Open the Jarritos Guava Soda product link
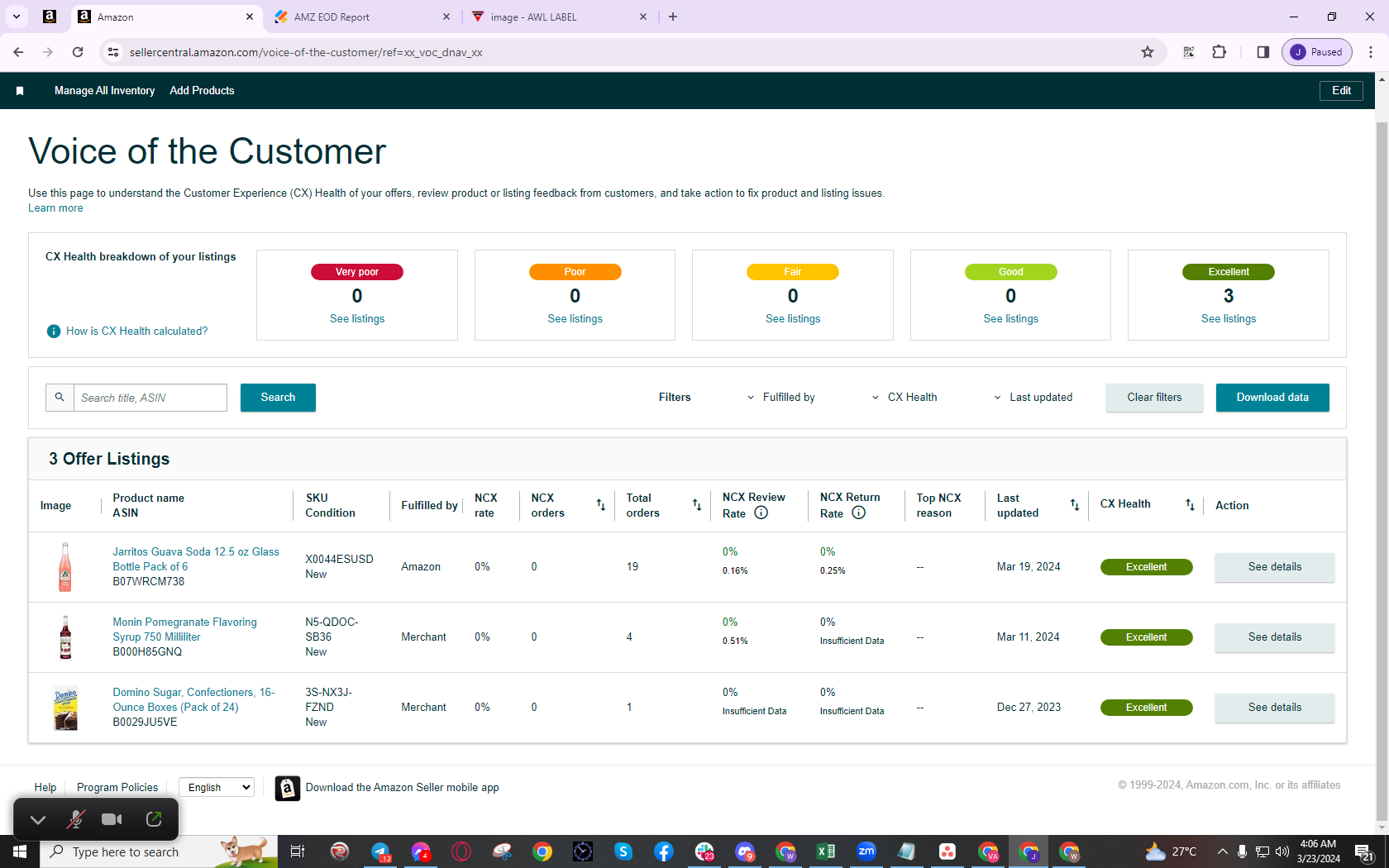 coord(196,560)
